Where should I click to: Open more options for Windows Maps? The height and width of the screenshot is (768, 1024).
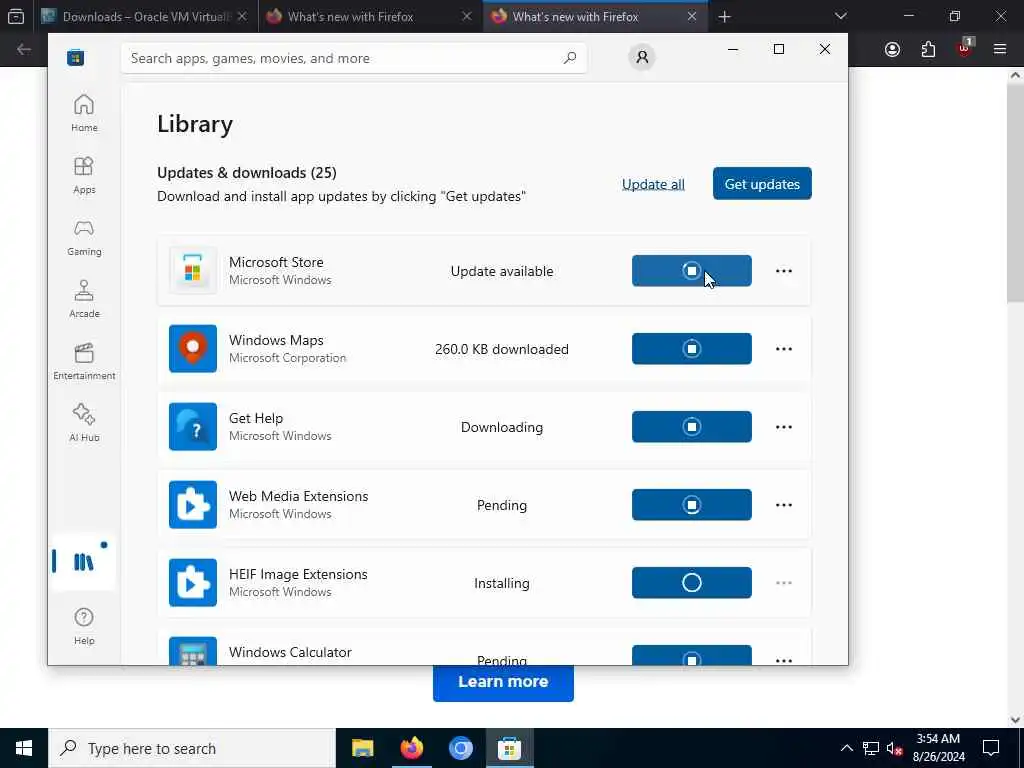point(784,349)
